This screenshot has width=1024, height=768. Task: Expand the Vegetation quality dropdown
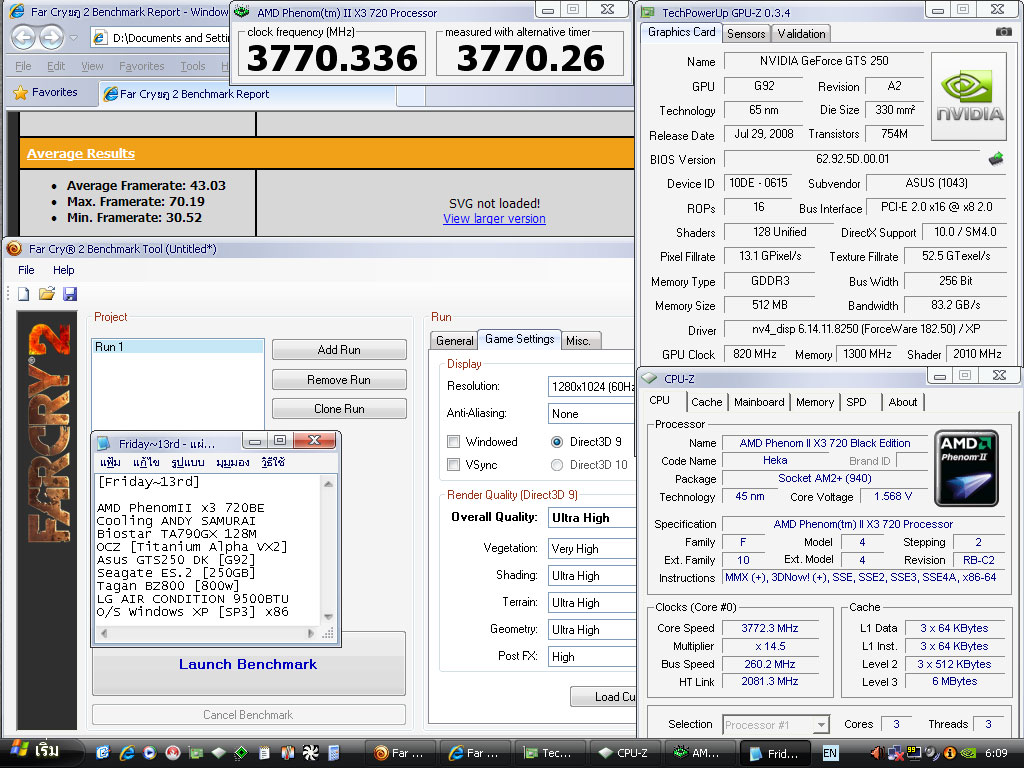(x=592, y=549)
